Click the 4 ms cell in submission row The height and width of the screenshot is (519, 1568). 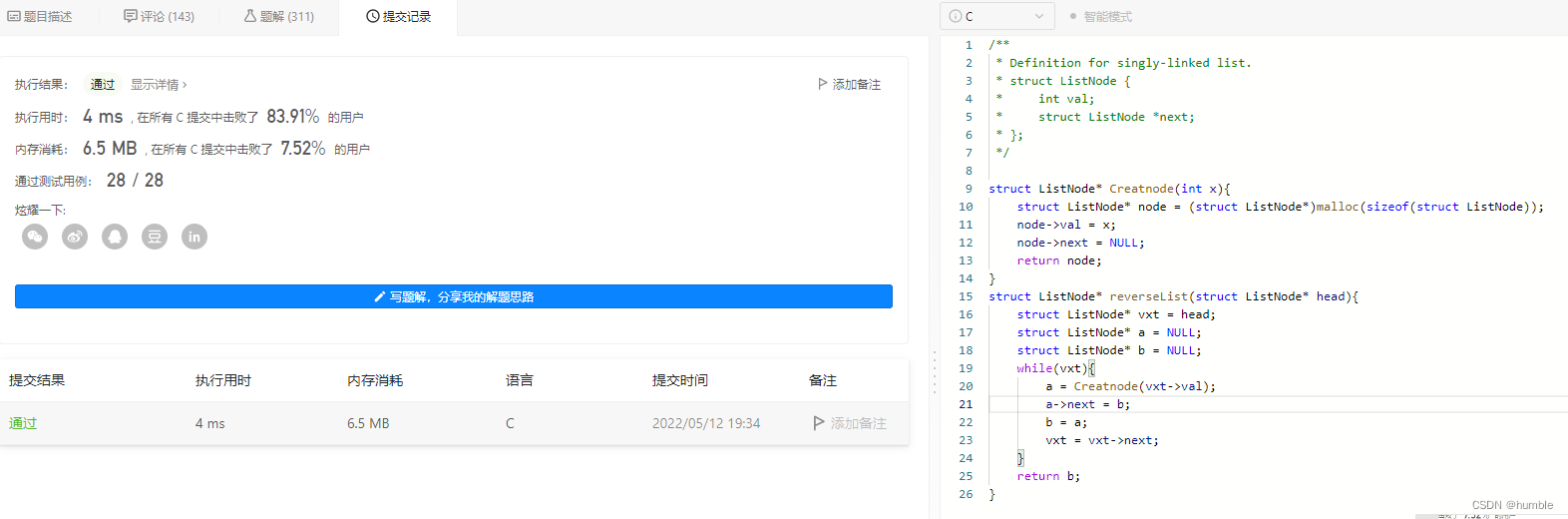point(210,423)
